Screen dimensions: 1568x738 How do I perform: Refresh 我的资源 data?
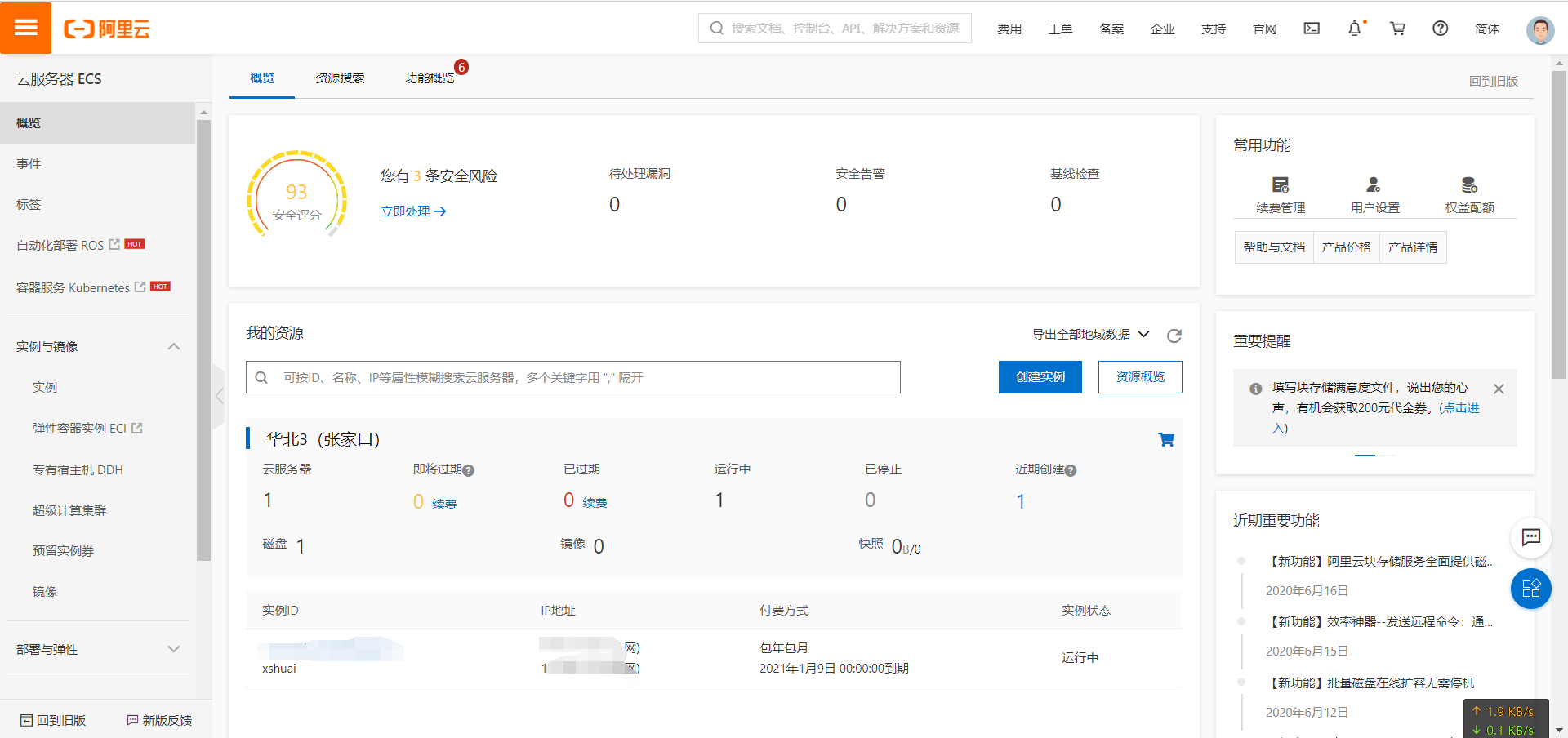1174,336
